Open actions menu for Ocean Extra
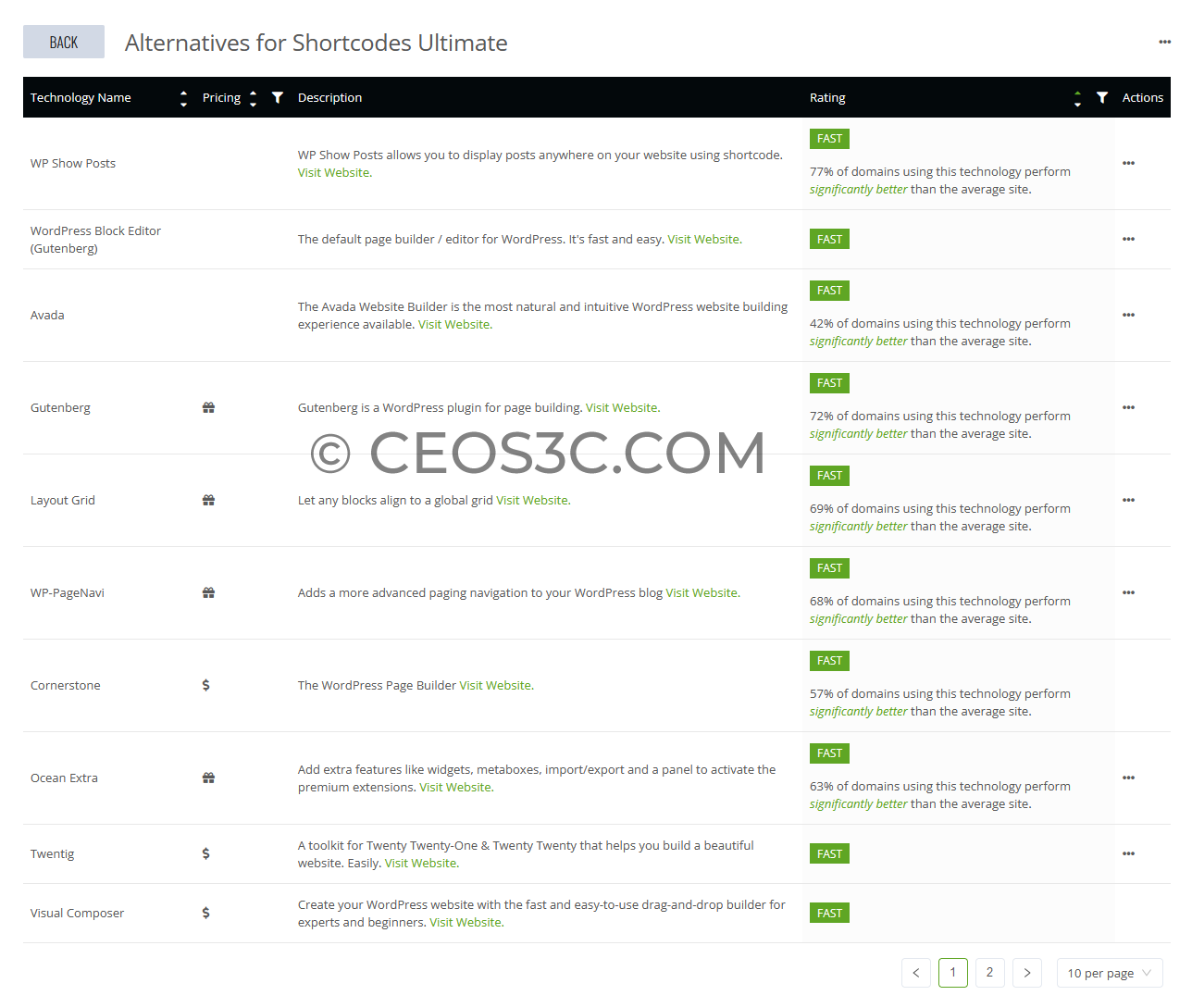Viewport: 1192px width, 1008px height. (1128, 778)
